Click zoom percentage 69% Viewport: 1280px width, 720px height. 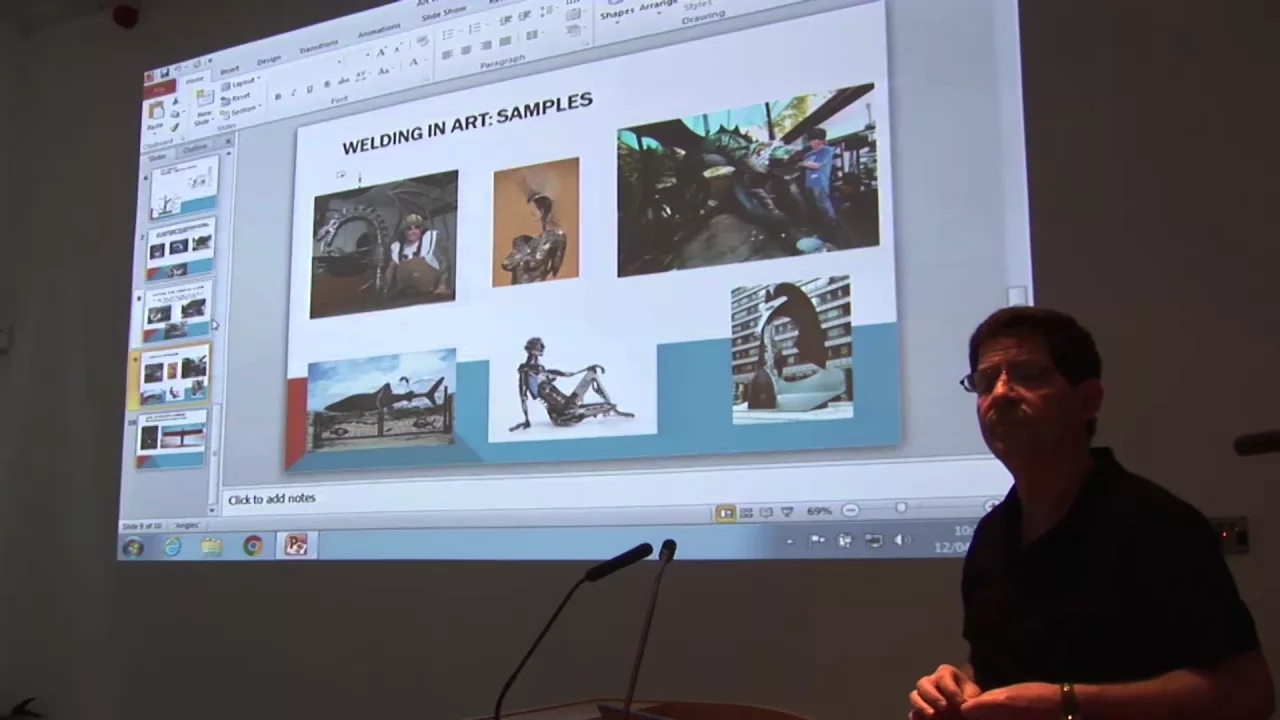[819, 511]
